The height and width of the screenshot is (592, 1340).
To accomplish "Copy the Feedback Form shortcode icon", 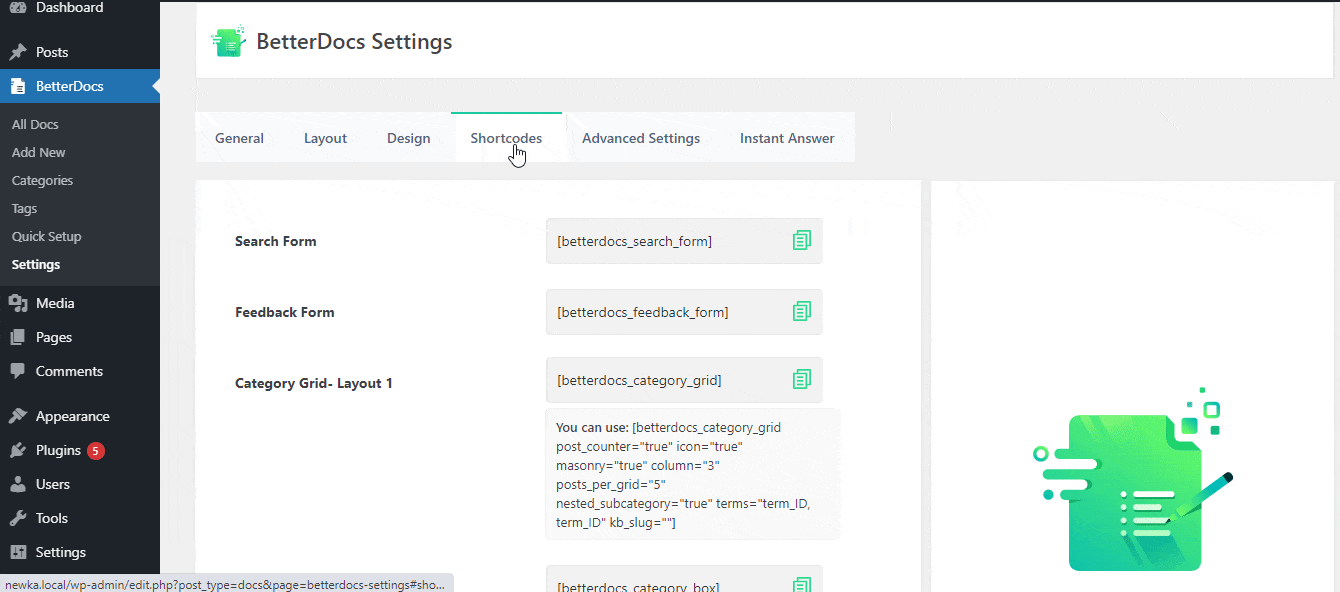I will tap(801, 312).
